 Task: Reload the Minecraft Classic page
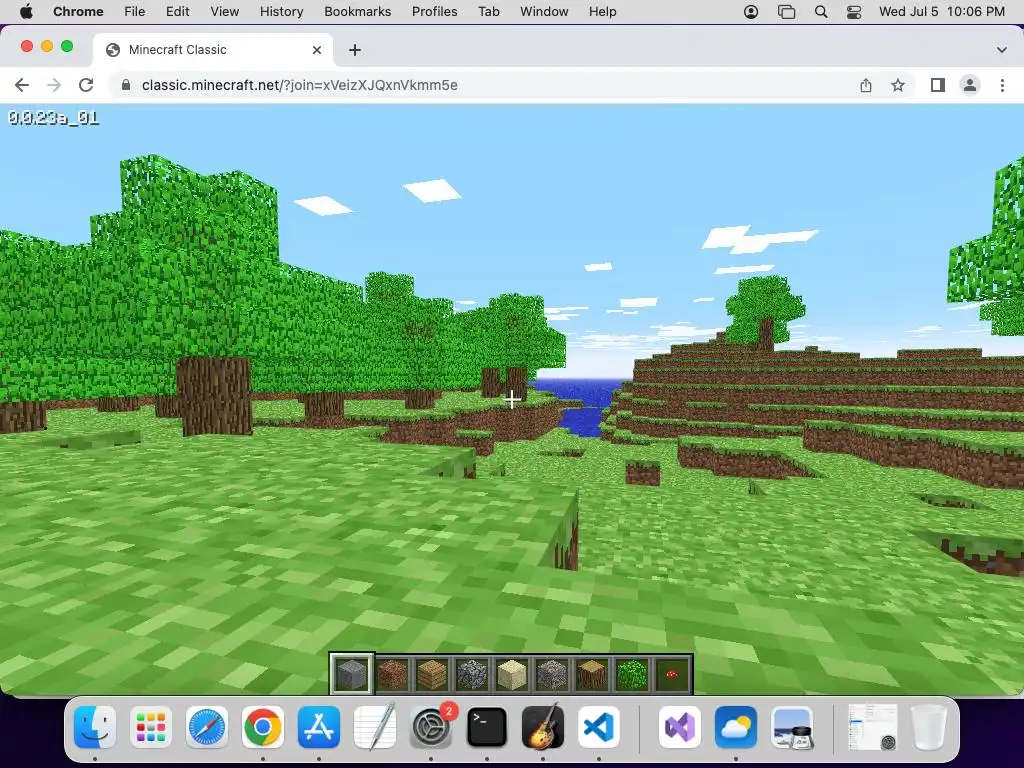pyautogui.click(x=86, y=85)
